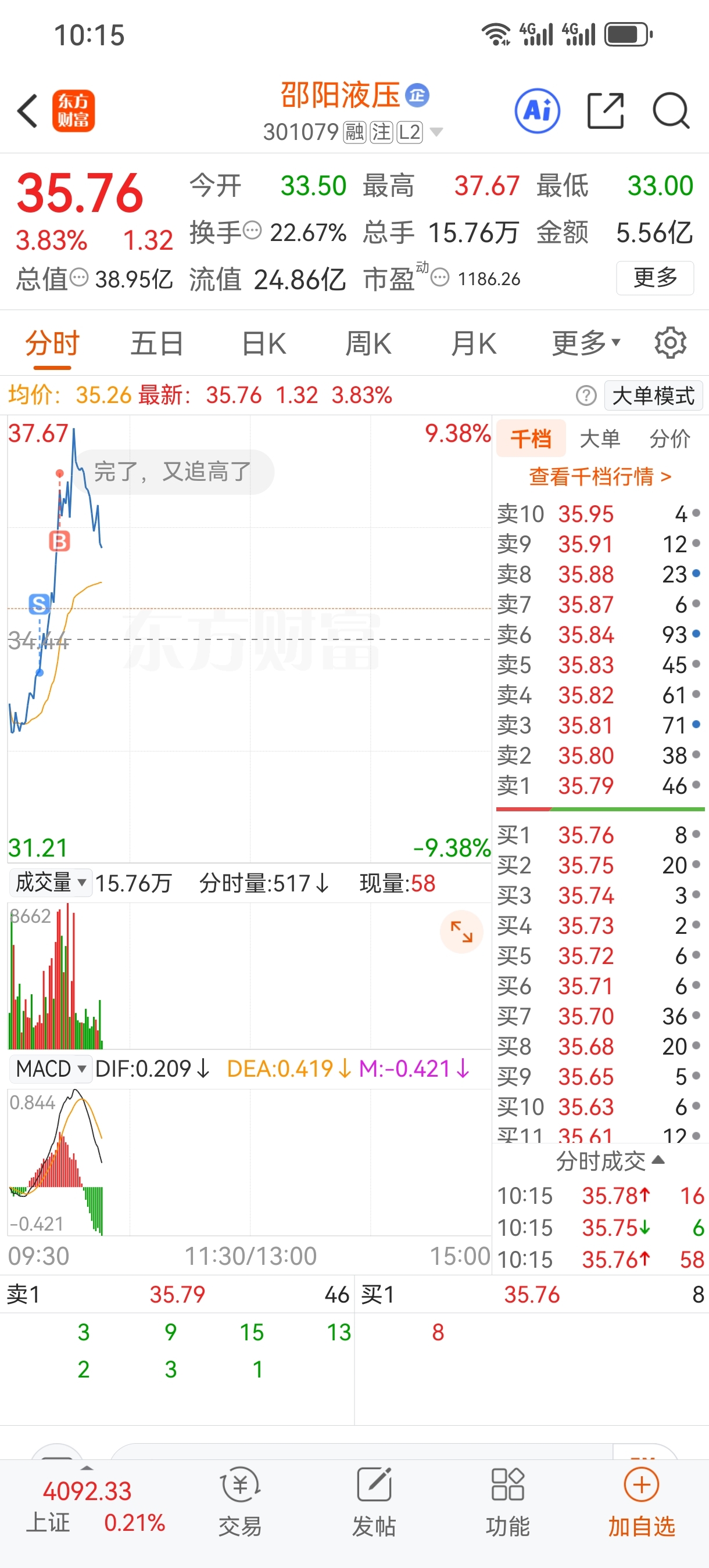The image size is (709, 1568).
Task: Tap the 买1 row at 35.76 in order book
Action: point(599,835)
